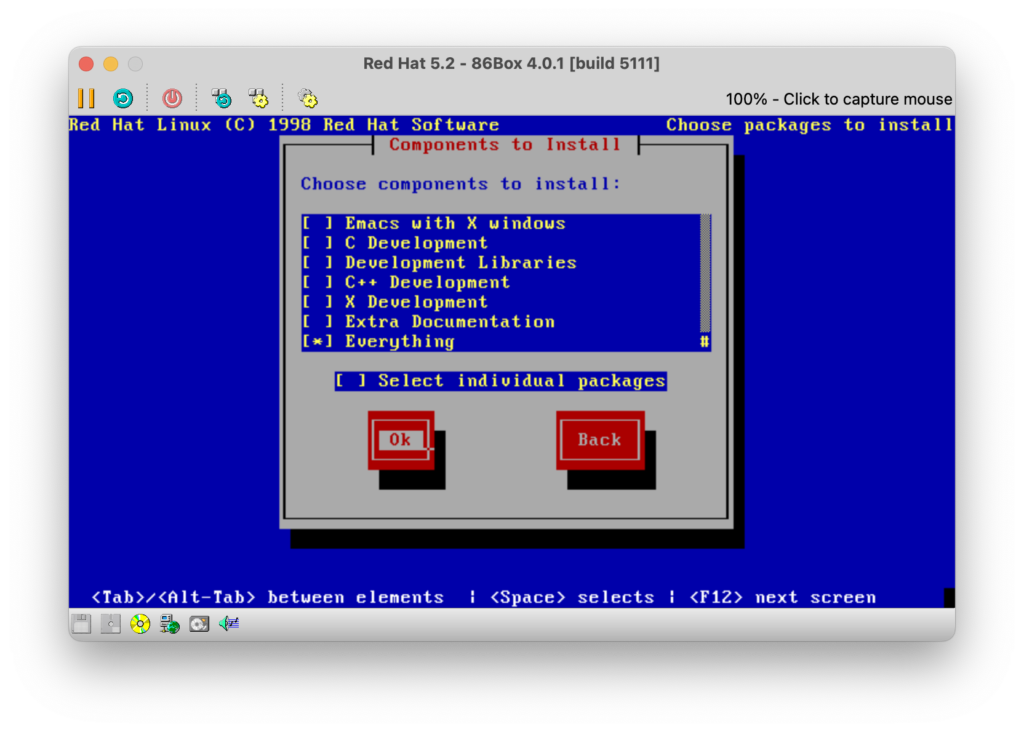This screenshot has height=732, width=1024.
Task: Enable Select individual packages option
Action: tap(501, 381)
